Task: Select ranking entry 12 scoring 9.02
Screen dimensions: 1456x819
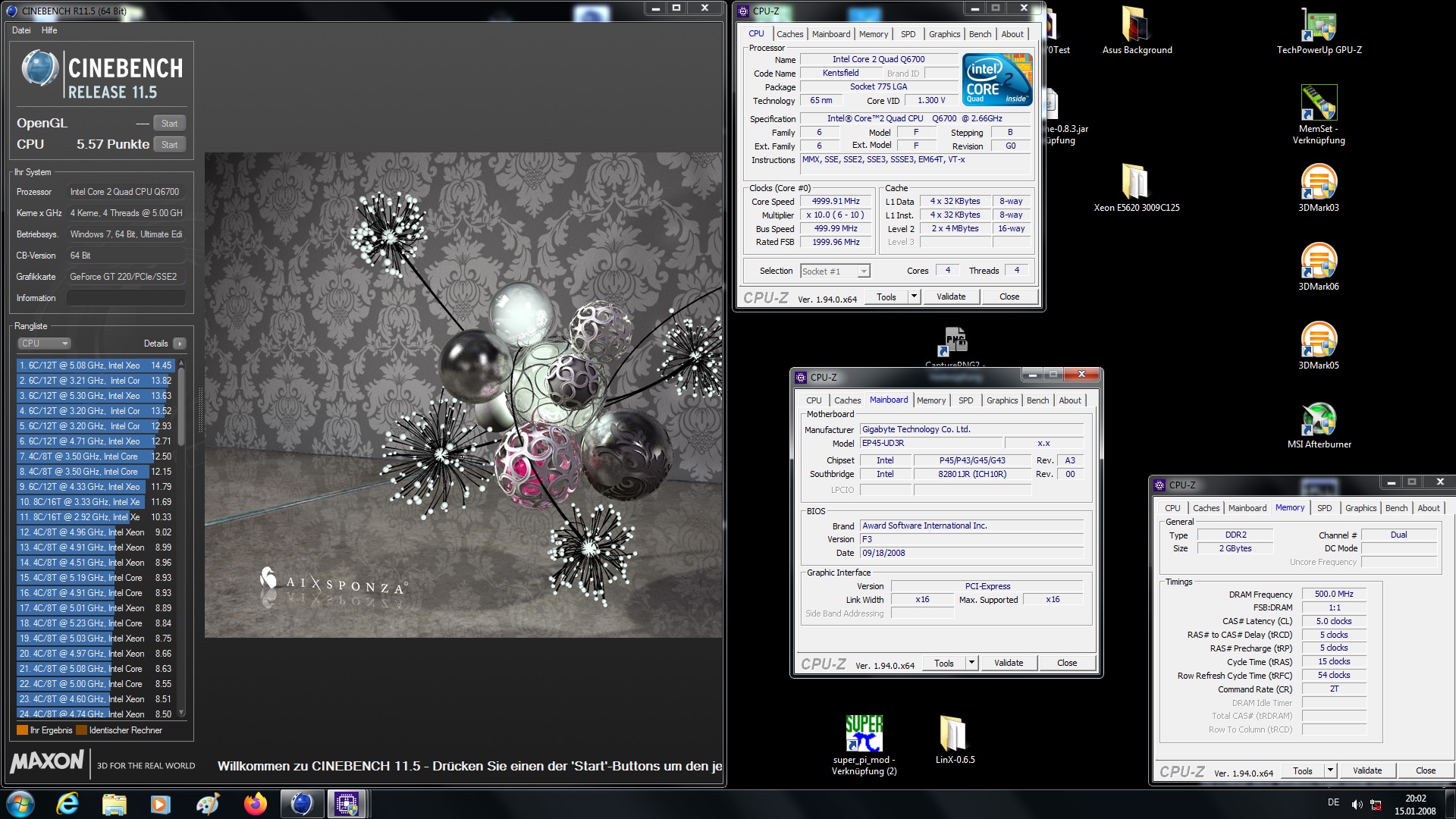Action: [x=96, y=532]
